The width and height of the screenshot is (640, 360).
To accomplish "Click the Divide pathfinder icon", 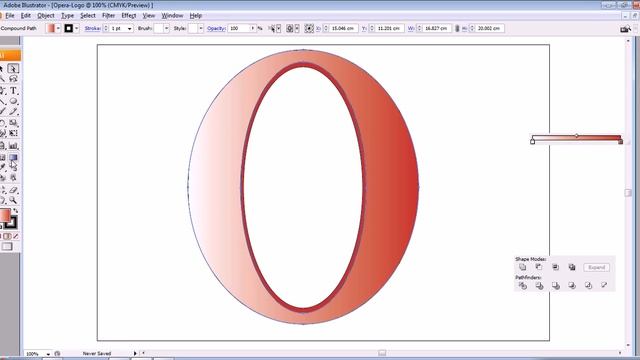I will pyautogui.click(x=522, y=285).
